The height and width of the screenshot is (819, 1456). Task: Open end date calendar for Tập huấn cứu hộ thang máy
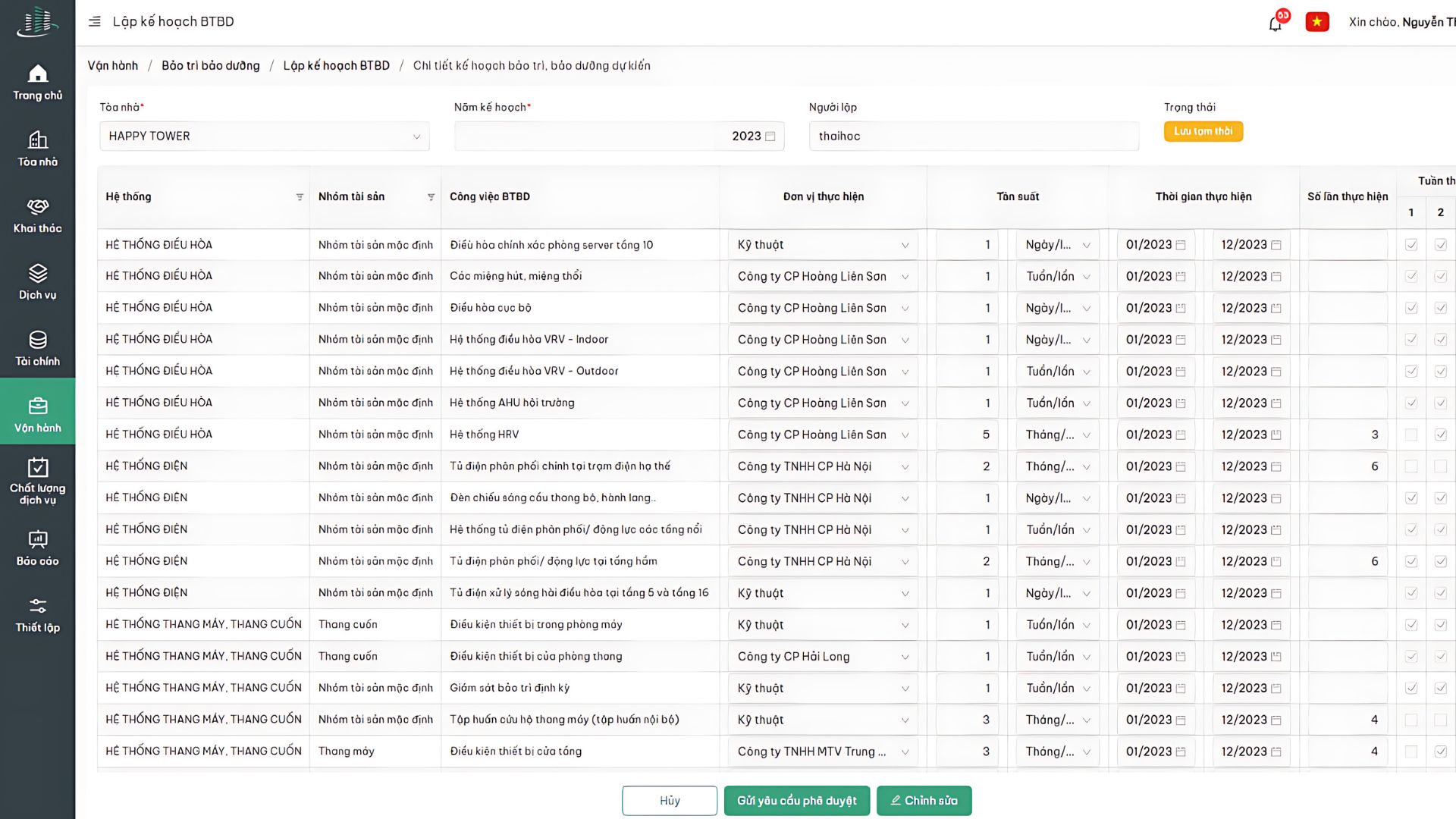1276,720
